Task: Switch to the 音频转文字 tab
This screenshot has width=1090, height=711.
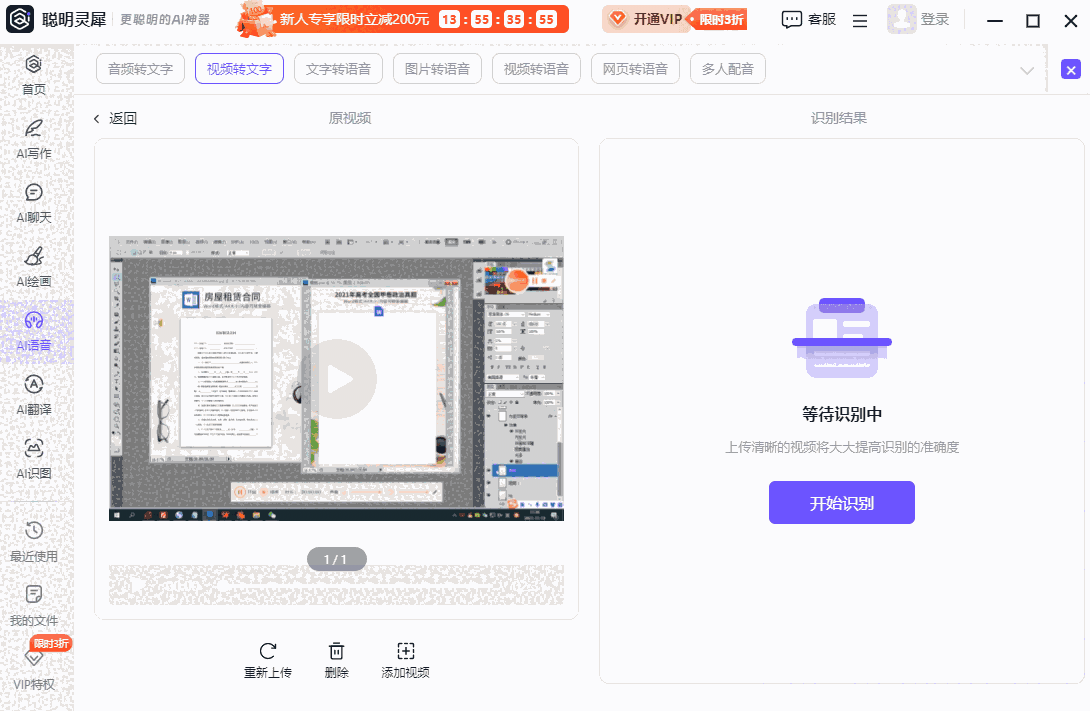Action: [140, 69]
